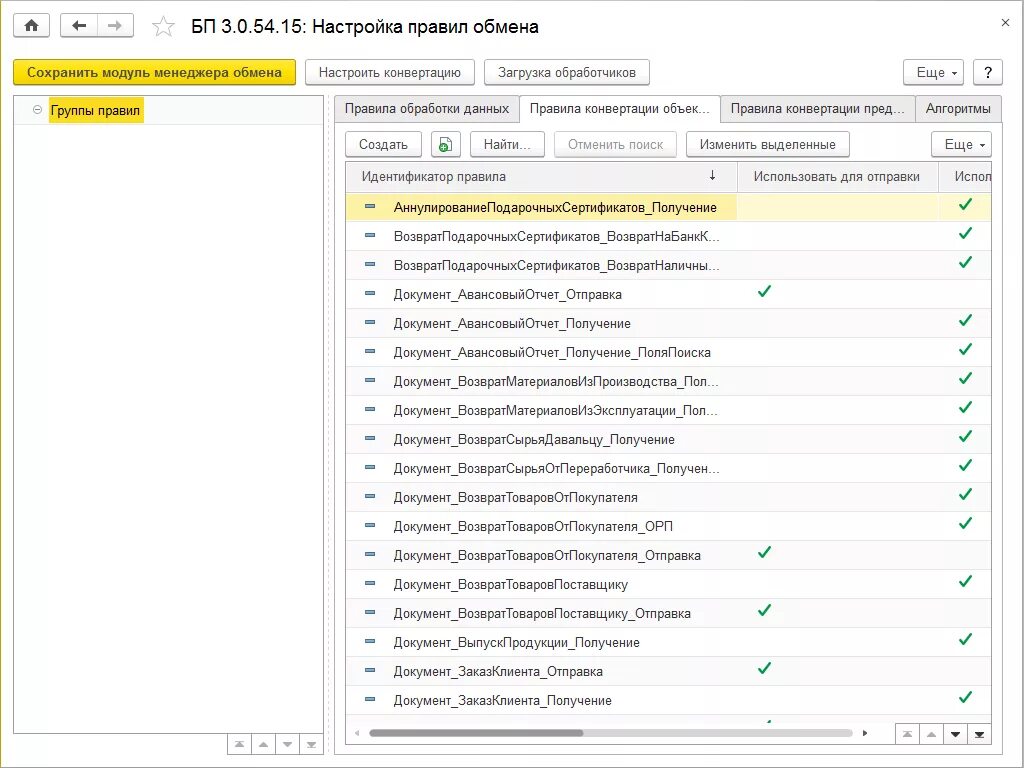Select row Документ_ВозвратТоваровОтПокупателя
The image size is (1024, 768).
pyautogui.click(x=668, y=497)
